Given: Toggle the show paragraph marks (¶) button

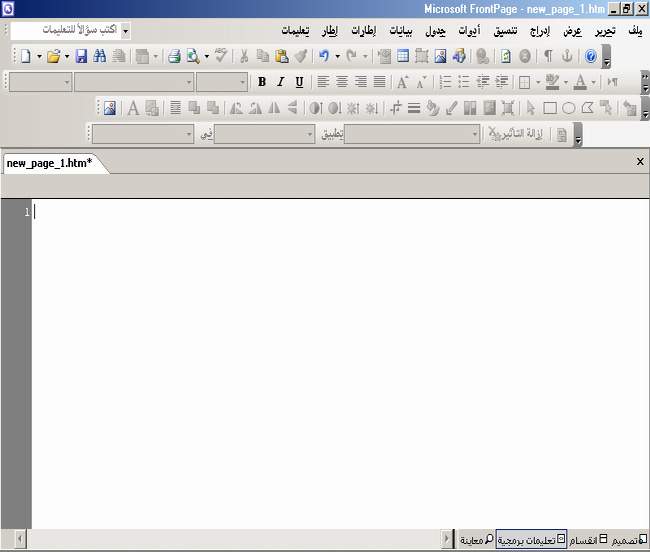Looking at the screenshot, I should tap(547, 57).
